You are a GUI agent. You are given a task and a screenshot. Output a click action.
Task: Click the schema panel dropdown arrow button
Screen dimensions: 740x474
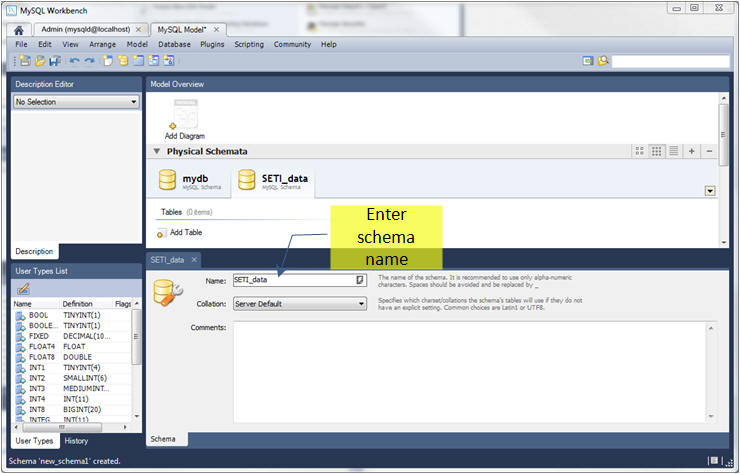(710, 191)
